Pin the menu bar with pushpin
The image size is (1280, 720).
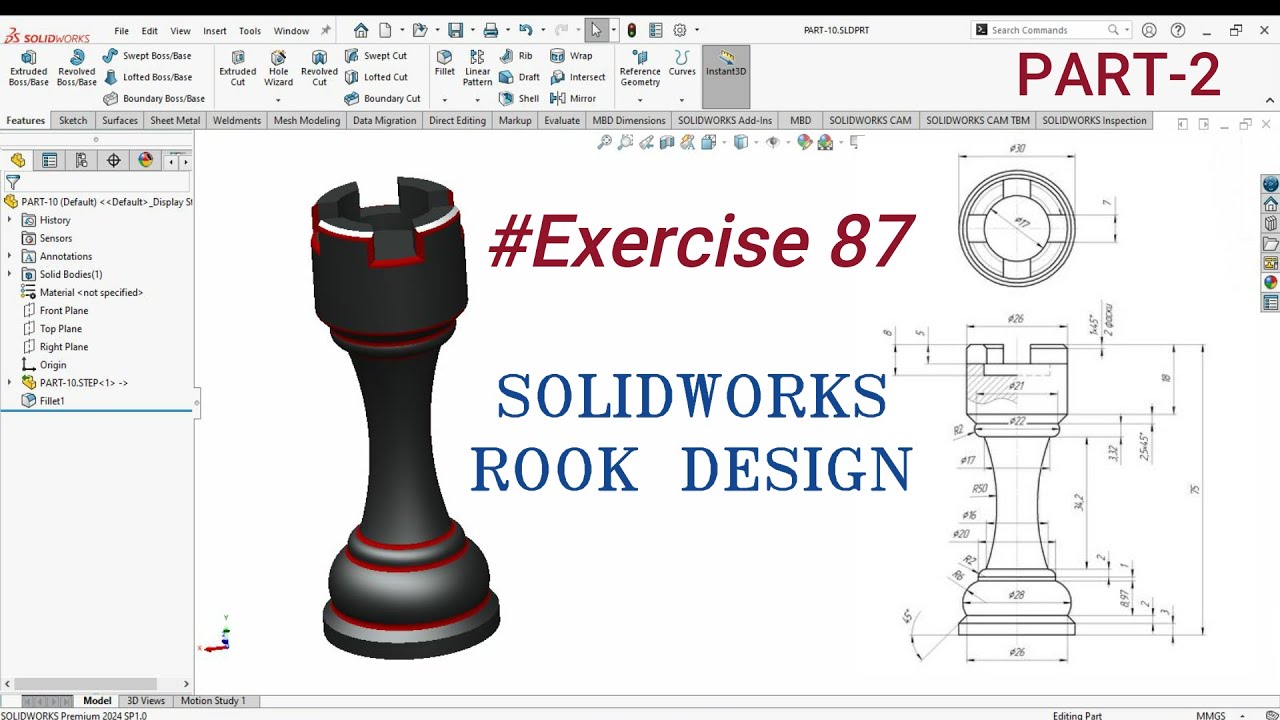[x=325, y=31]
